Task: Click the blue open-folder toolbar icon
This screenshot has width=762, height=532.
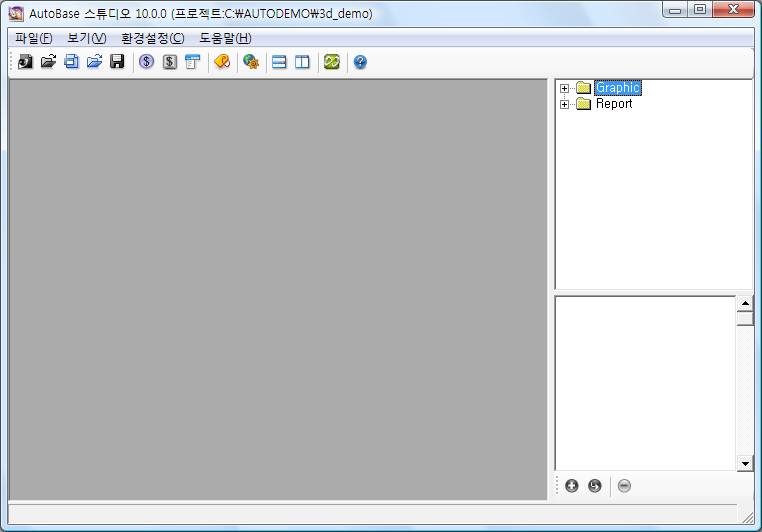Action: 94,62
